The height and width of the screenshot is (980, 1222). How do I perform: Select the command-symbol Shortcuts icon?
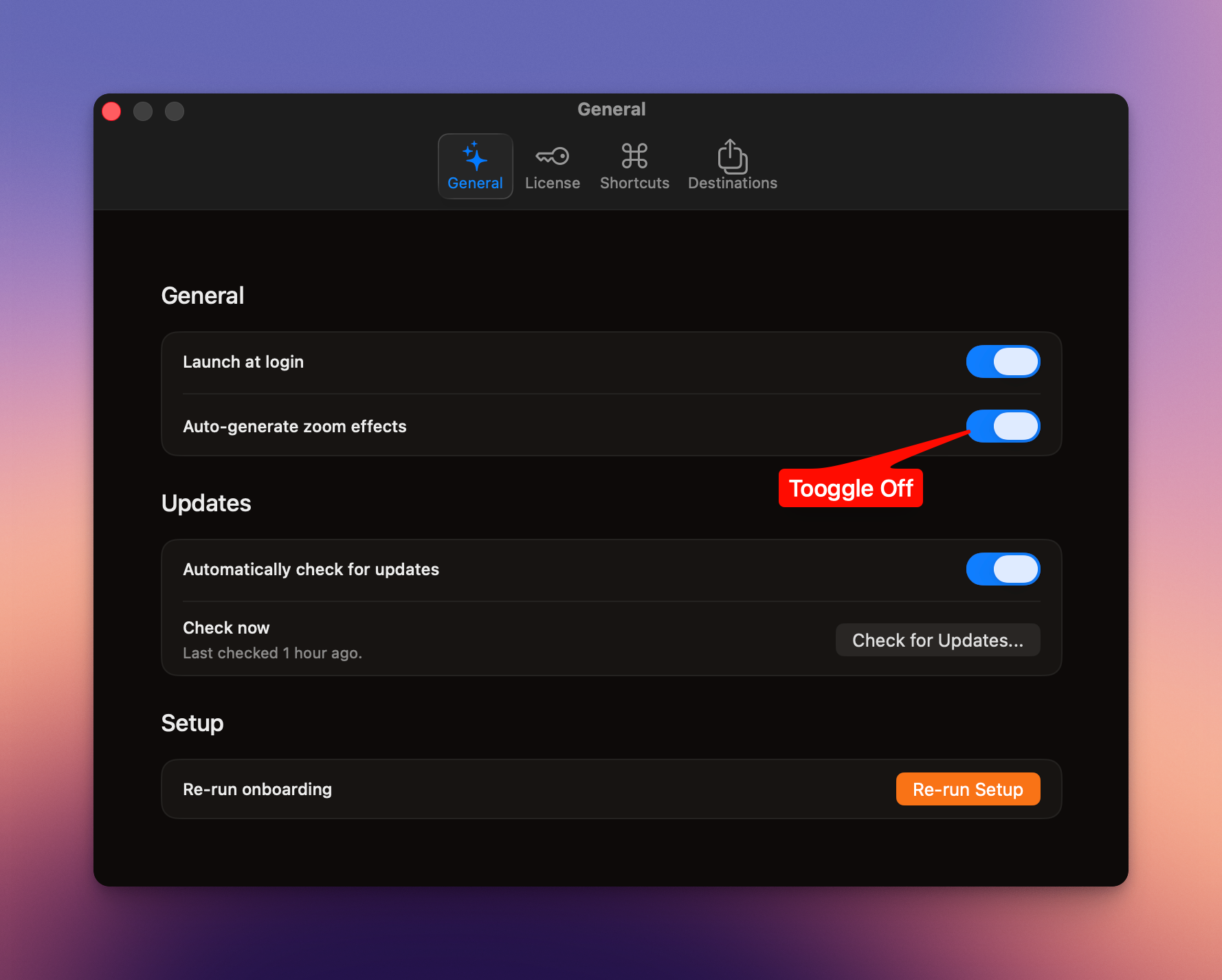tap(634, 156)
